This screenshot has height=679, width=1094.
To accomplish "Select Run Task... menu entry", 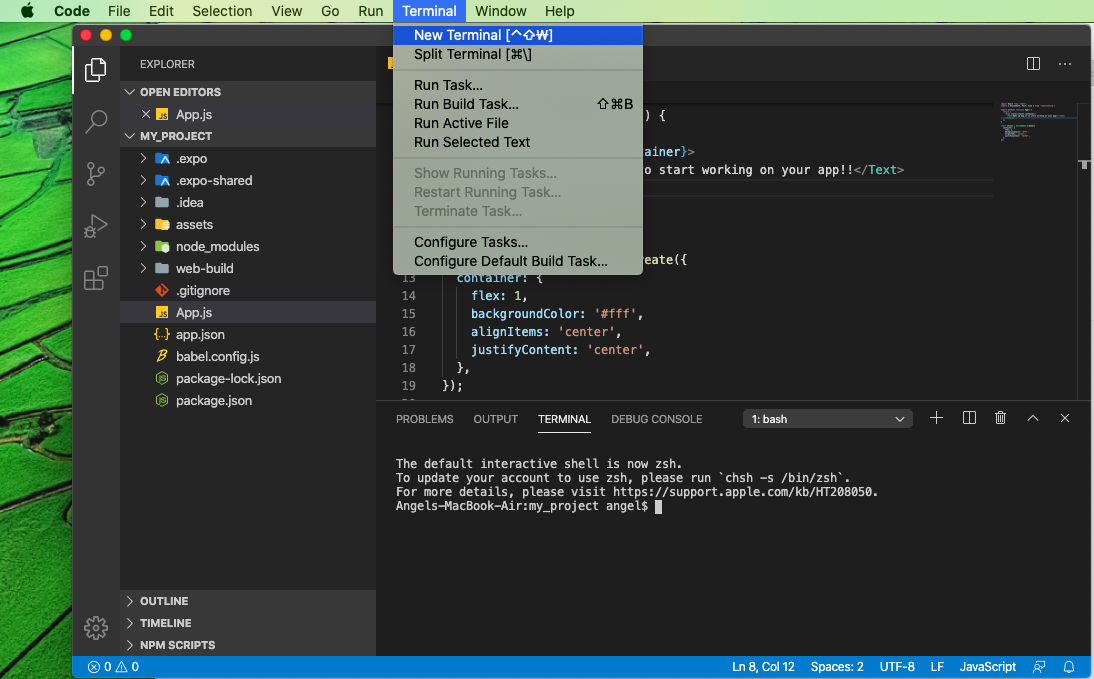I will [518, 85].
